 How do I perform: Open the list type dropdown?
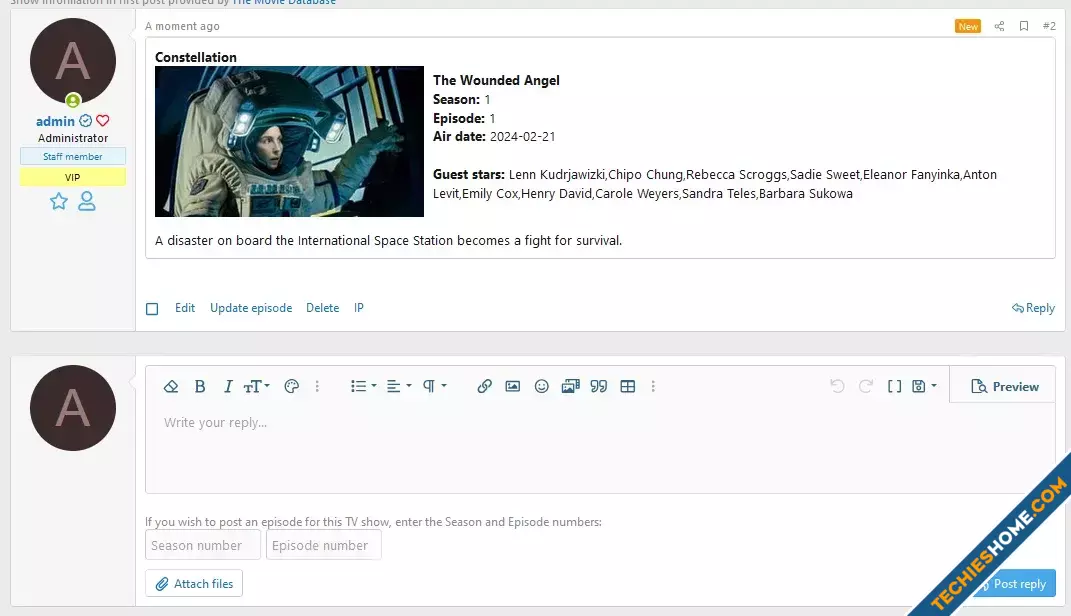tap(363, 387)
